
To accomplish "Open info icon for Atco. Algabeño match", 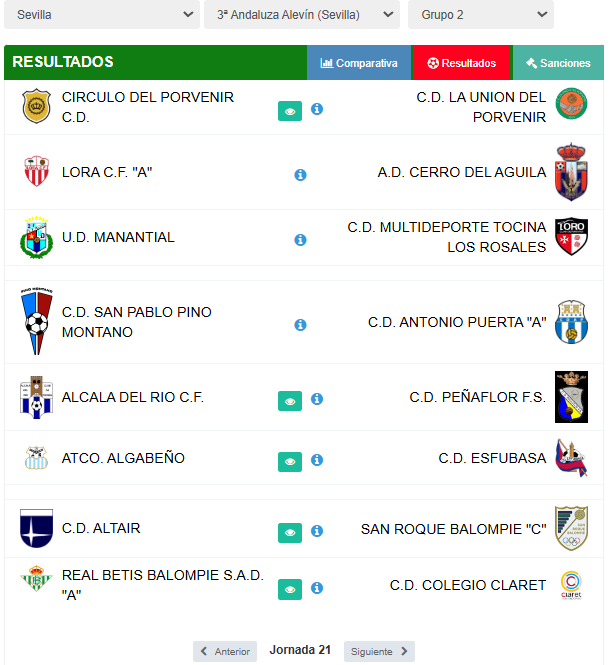I will (317, 460).
